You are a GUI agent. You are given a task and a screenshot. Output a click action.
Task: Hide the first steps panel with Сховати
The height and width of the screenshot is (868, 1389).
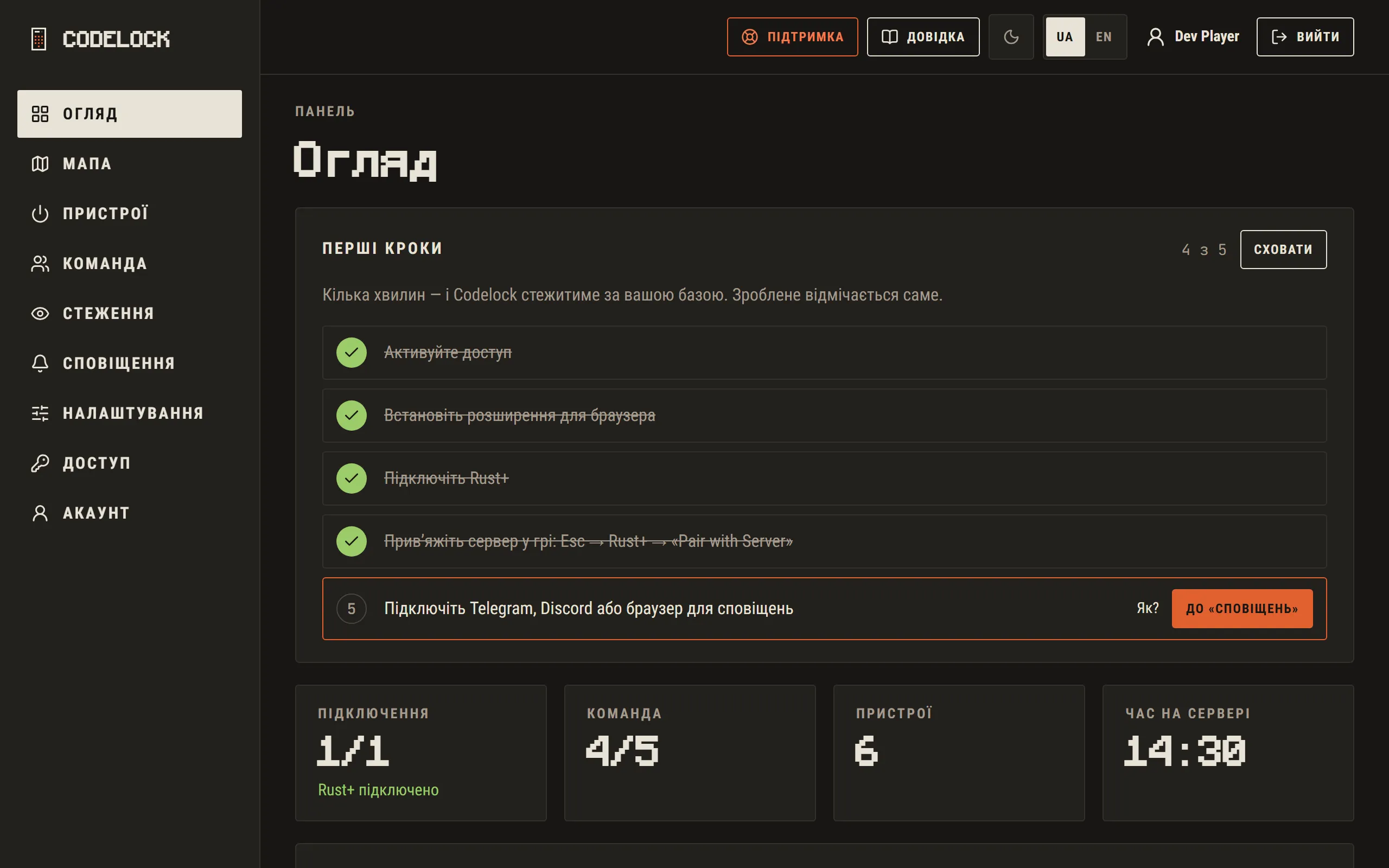1283,249
